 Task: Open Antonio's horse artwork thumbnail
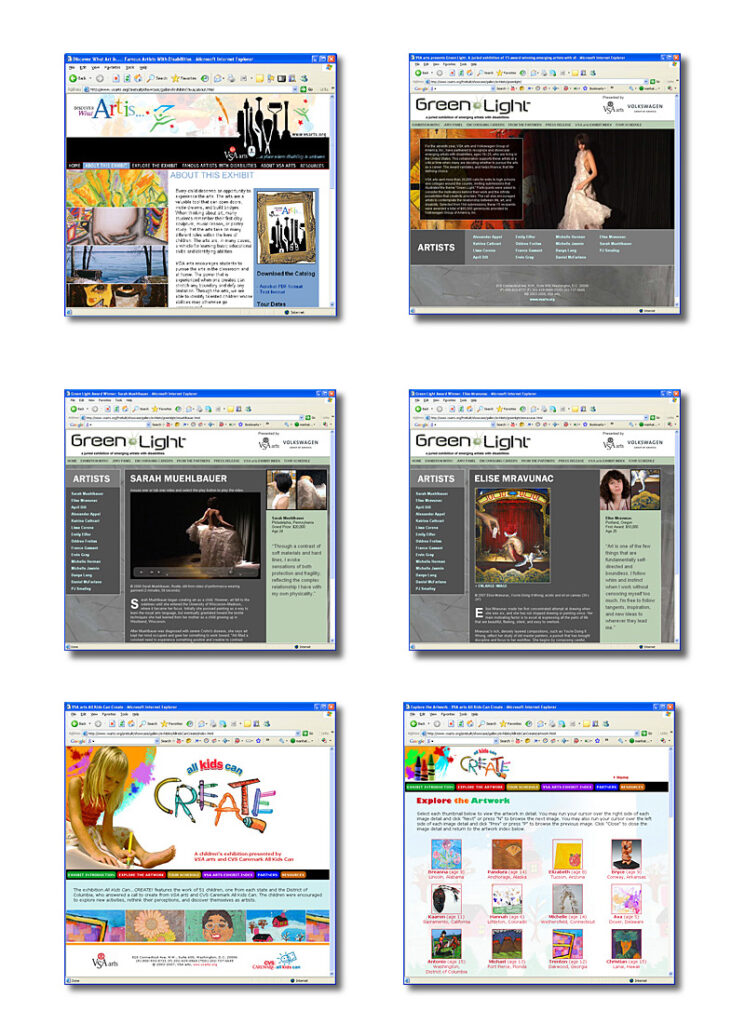[447, 944]
